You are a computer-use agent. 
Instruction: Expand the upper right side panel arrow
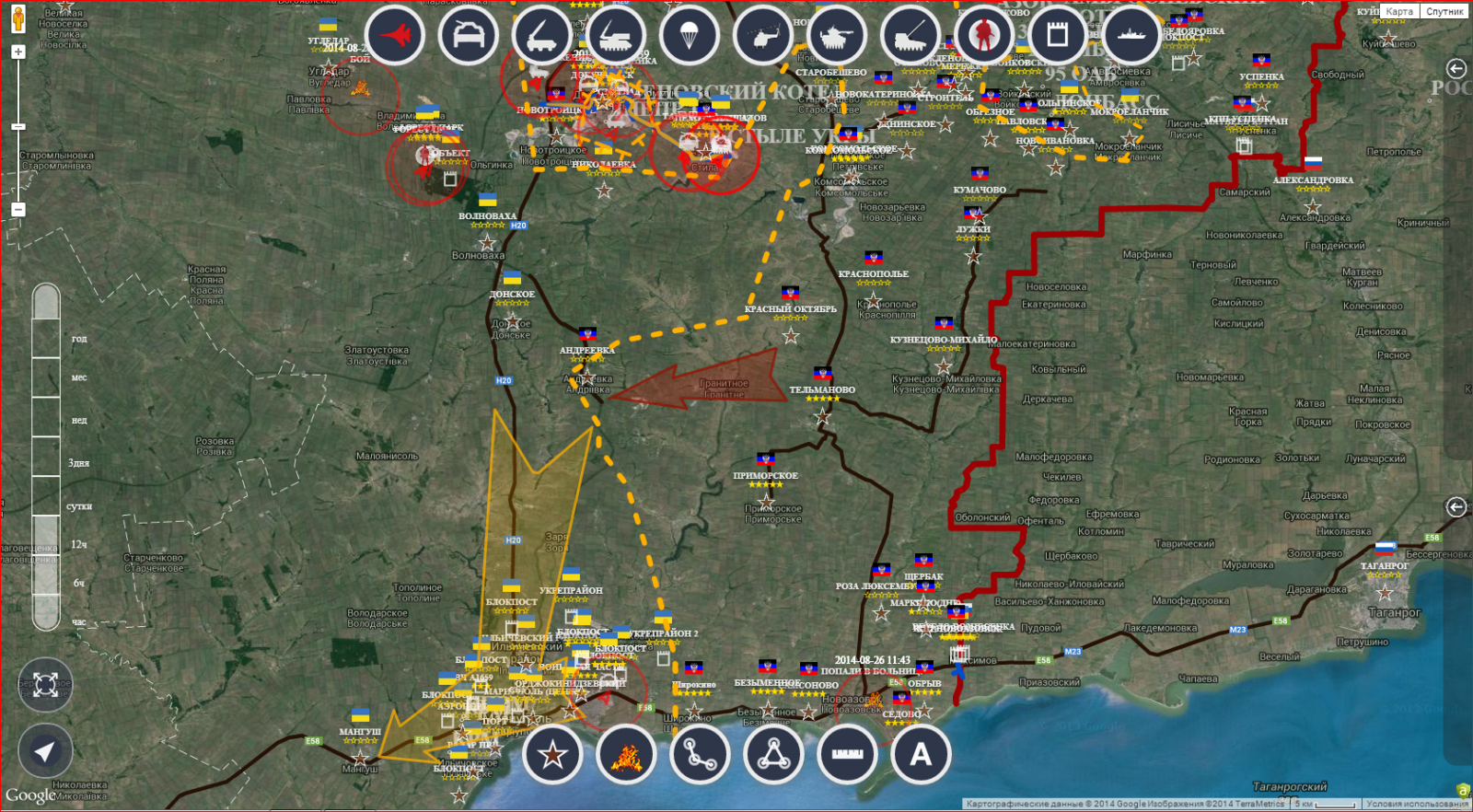pos(1456,68)
